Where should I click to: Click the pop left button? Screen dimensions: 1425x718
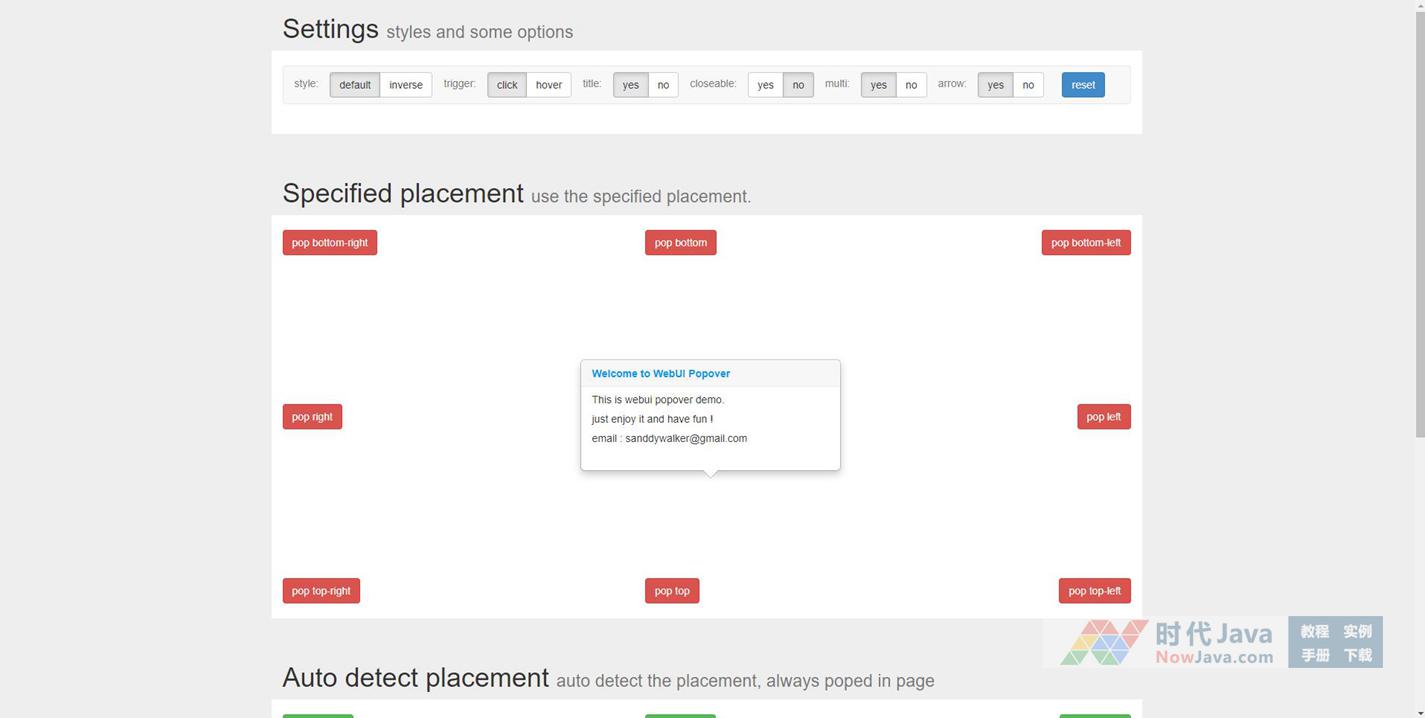point(1103,417)
